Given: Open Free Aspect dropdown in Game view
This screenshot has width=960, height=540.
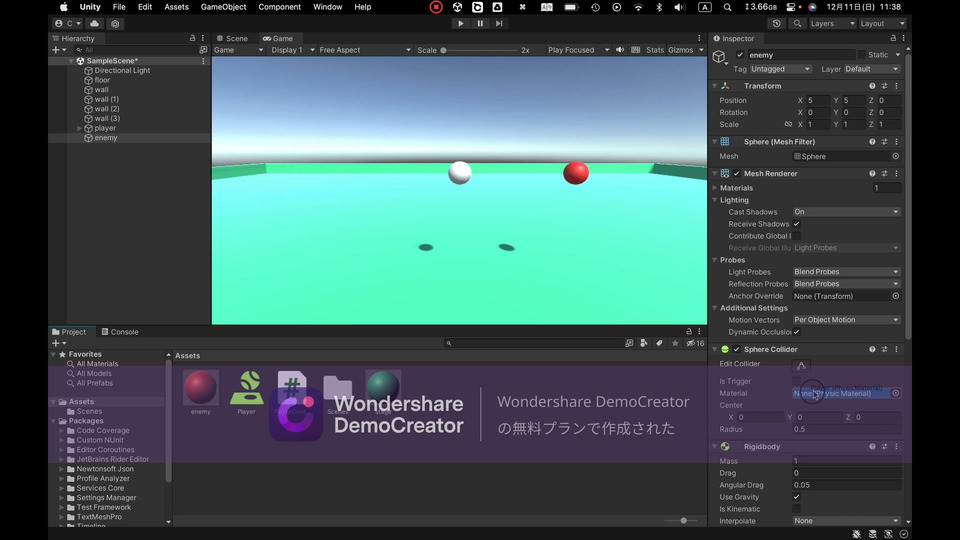Looking at the screenshot, I should pos(365,50).
